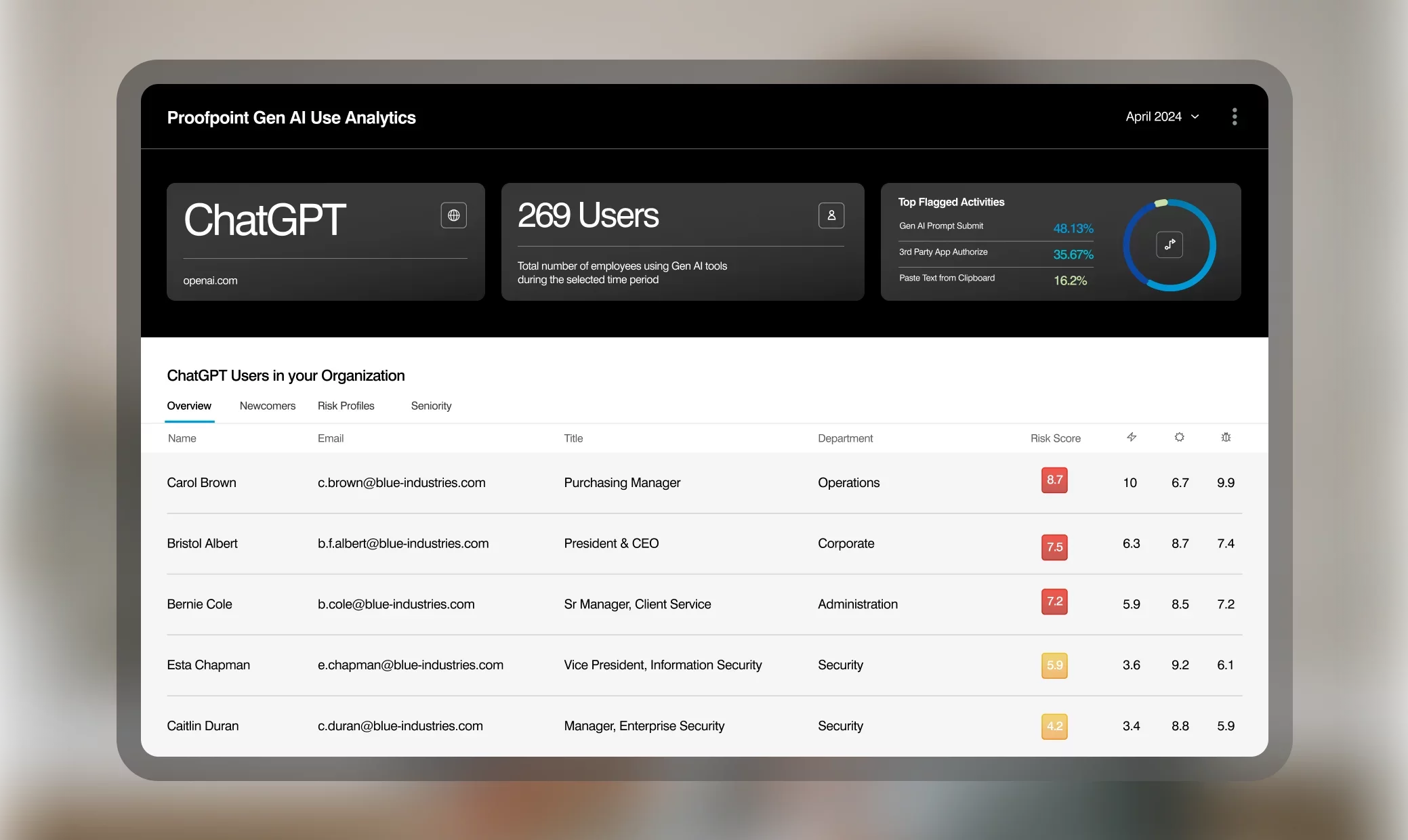The width and height of the screenshot is (1408, 840).
Task: Open the April 2024 date selector
Action: pyautogui.click(x=1161, y=117)
